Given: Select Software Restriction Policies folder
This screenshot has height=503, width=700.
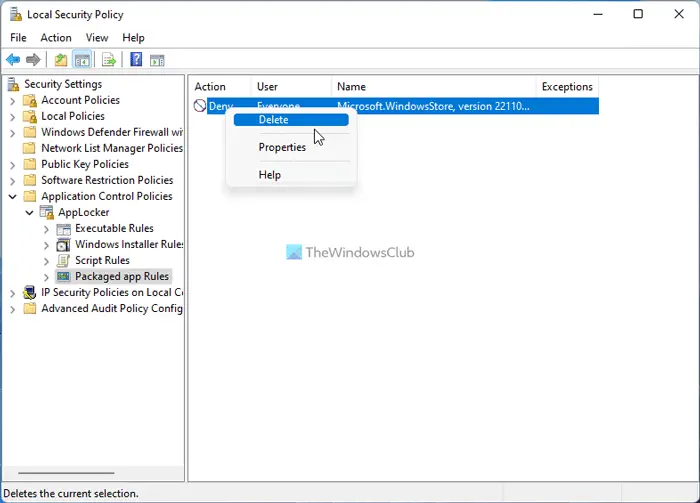Looking at the screenshot, I should click(x=107, y=180).
